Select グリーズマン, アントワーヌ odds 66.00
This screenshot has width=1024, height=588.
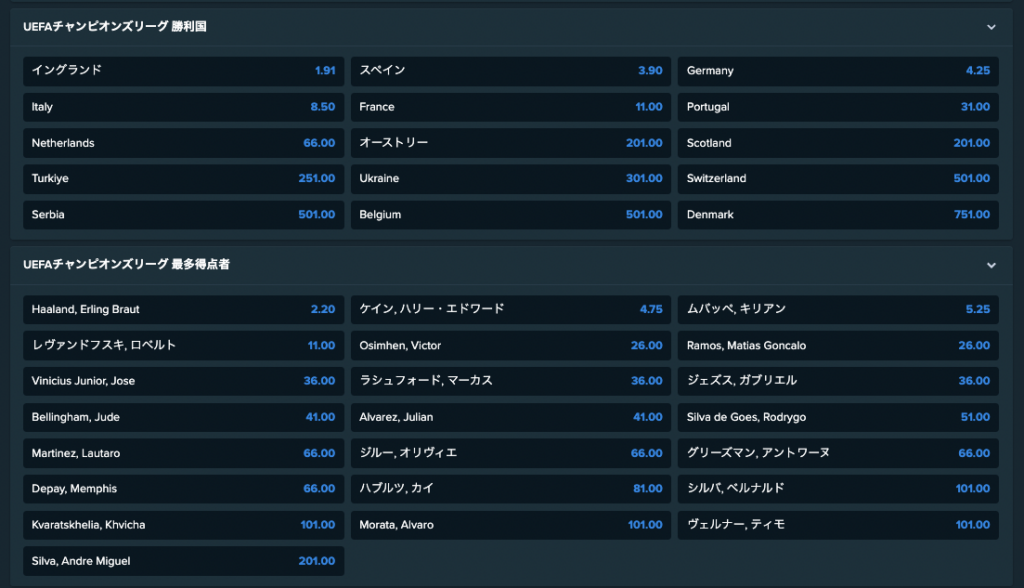tap(838, 453)
